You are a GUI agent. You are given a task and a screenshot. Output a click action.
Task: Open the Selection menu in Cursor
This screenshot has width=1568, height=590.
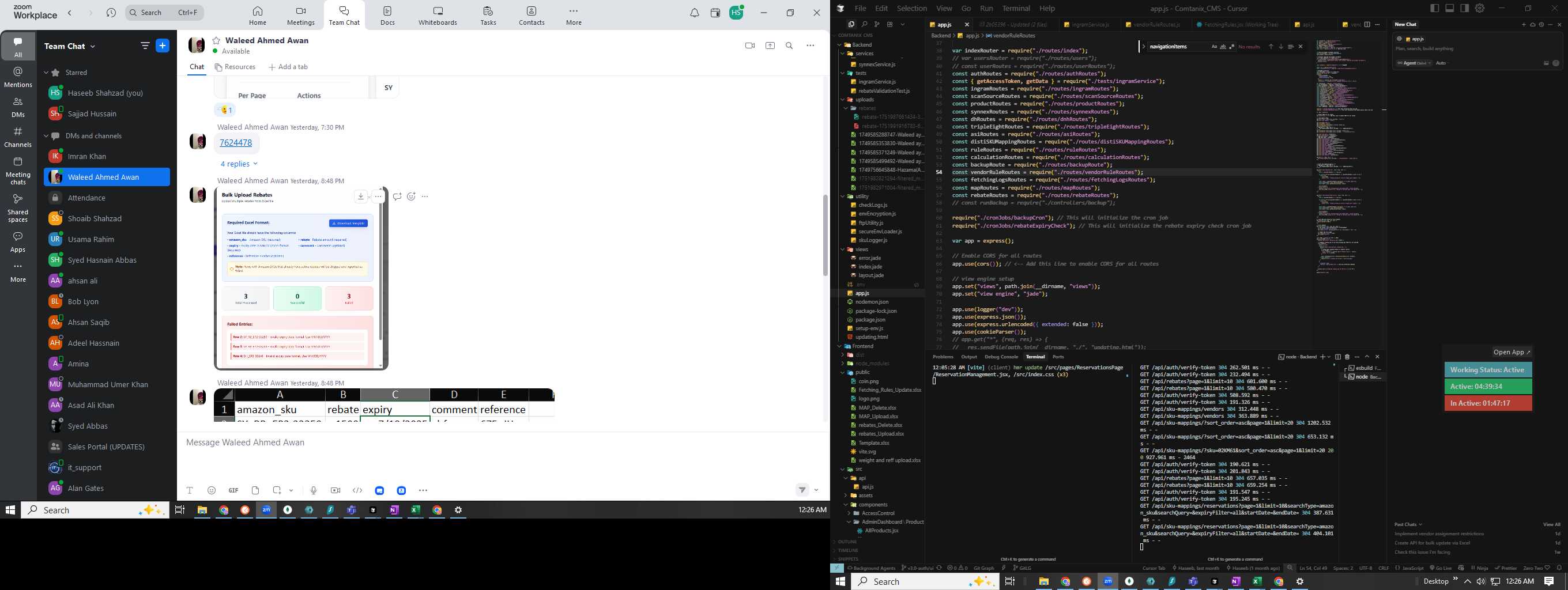pos(911,9)
